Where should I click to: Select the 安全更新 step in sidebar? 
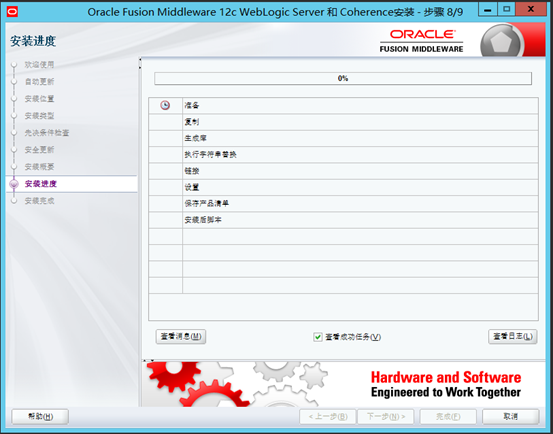(39, 149)
